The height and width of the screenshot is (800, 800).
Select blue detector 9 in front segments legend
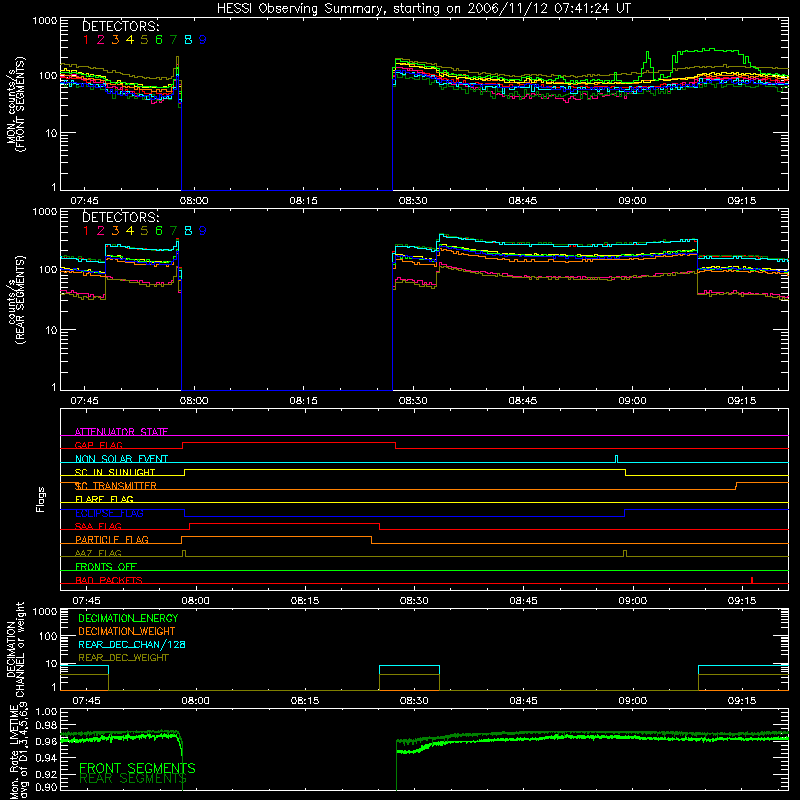[203, 40]
